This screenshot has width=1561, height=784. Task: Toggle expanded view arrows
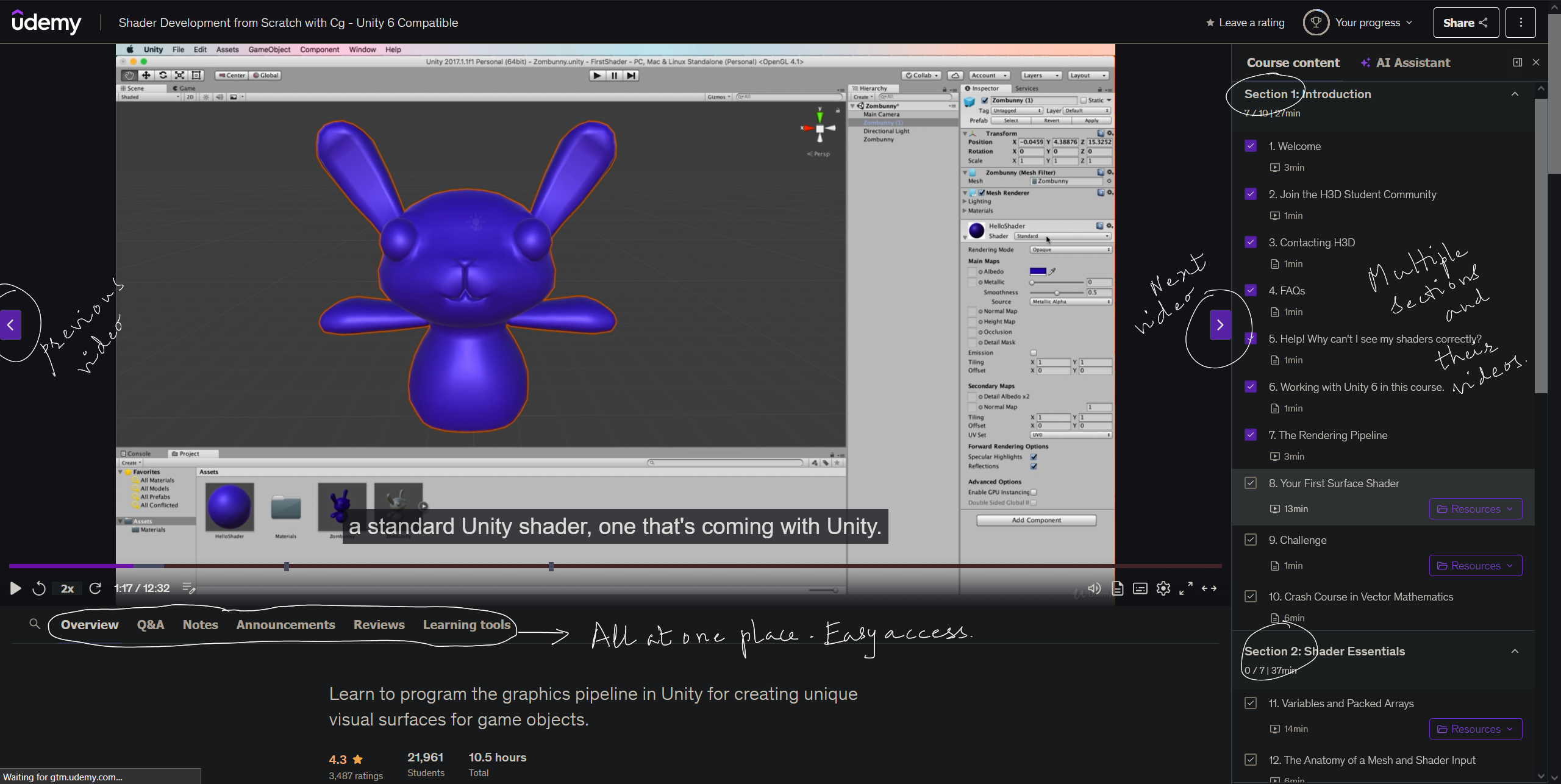[1209, 588]
